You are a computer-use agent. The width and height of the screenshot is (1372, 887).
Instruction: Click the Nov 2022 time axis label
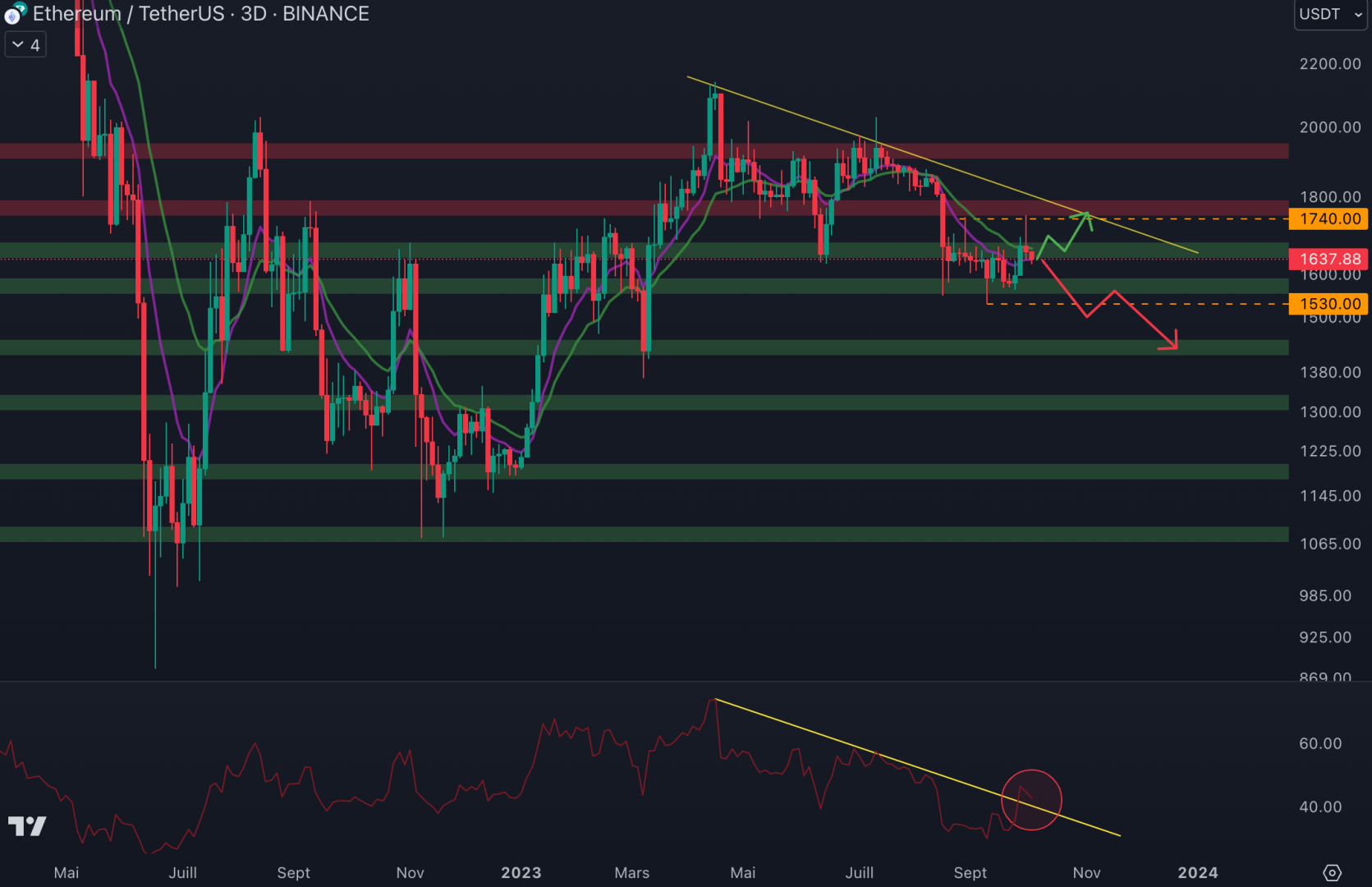(x=410, y=873)
